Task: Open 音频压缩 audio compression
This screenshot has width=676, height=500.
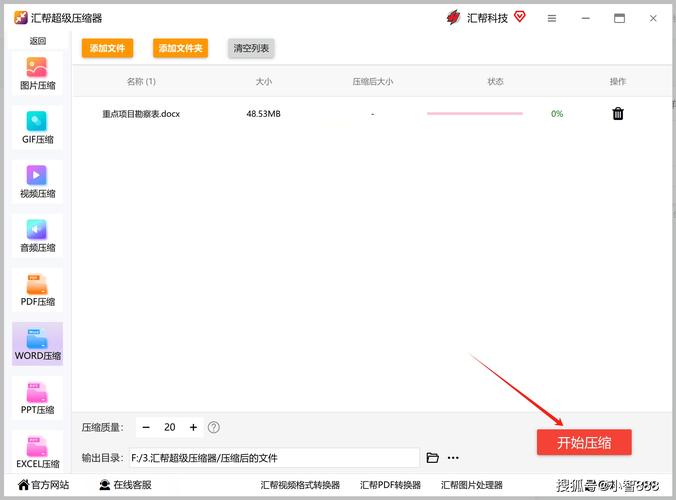Action: tap(38, 236)
